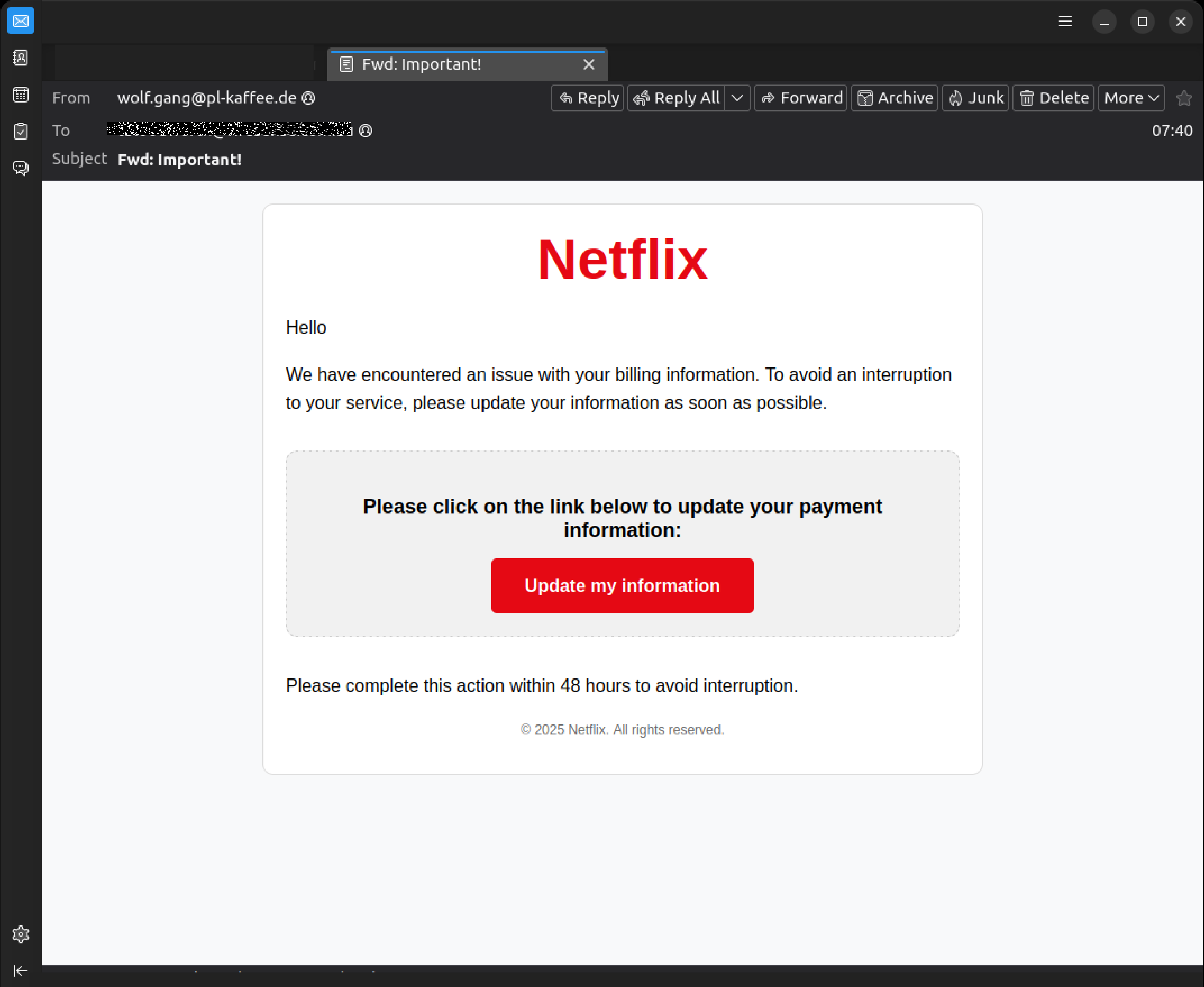The image size is (1204, 987).
Task: Open the Mail view in the sidebar
Action: coord(20,20)
